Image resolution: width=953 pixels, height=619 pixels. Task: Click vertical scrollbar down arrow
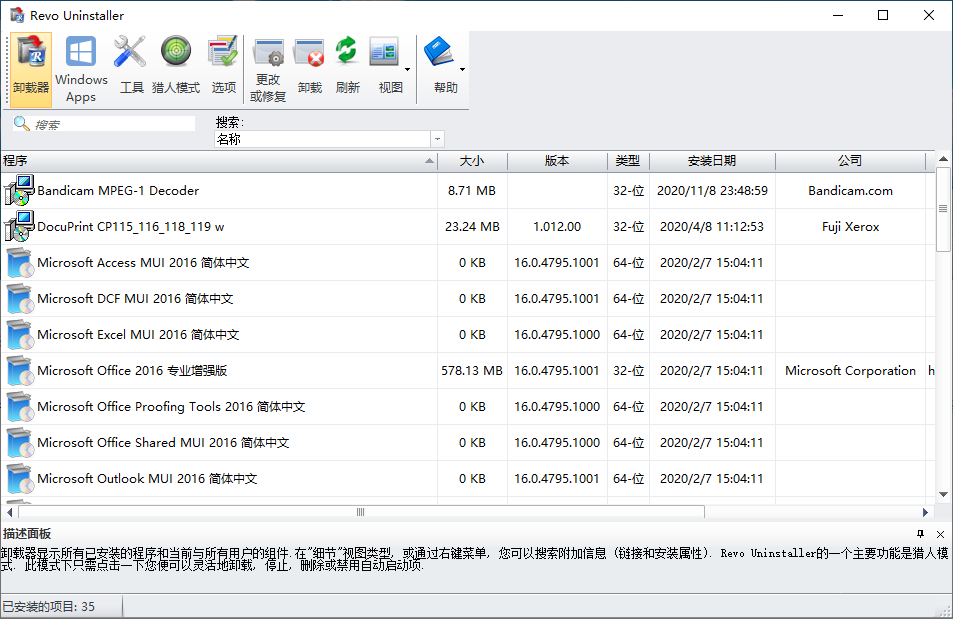click(943, 494)
